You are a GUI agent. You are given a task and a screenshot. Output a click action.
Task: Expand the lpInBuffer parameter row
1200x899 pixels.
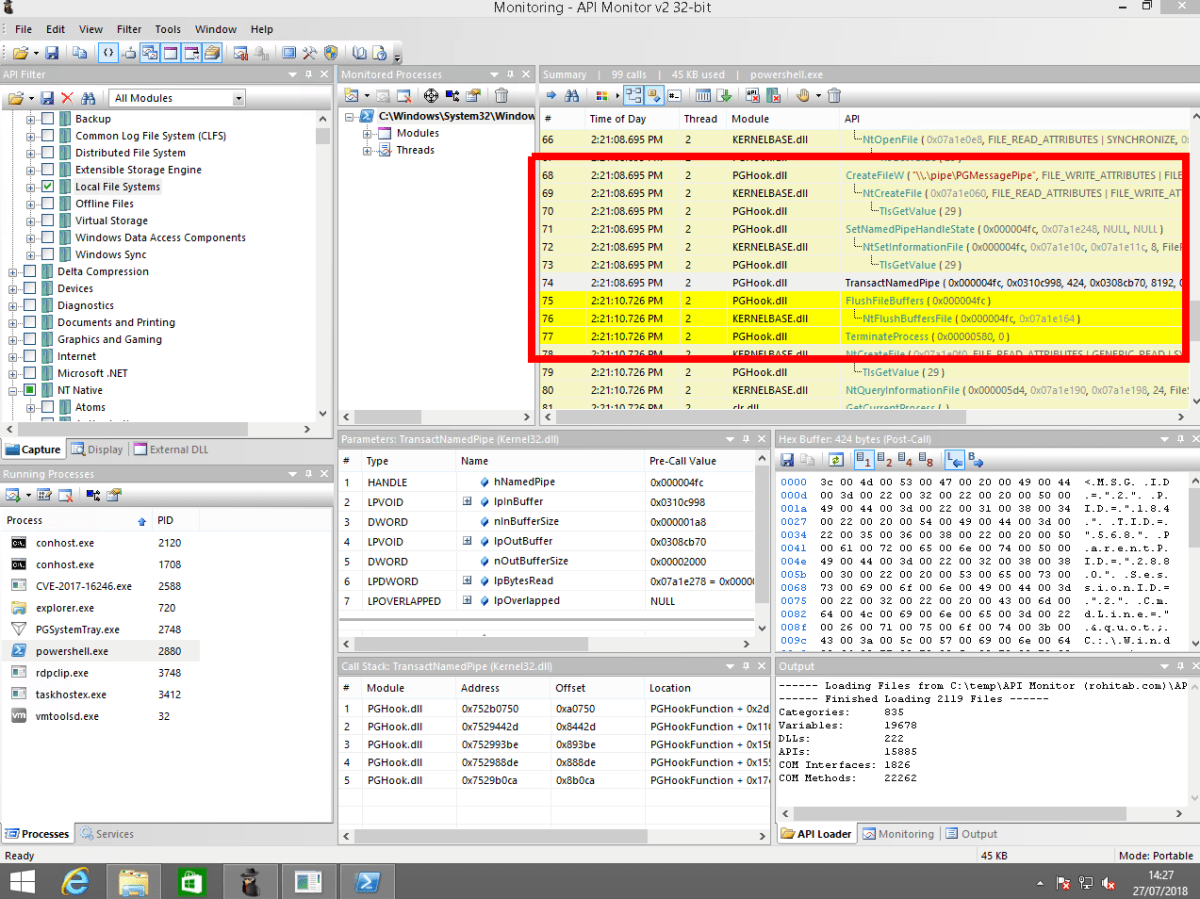(x=466, y=502)
